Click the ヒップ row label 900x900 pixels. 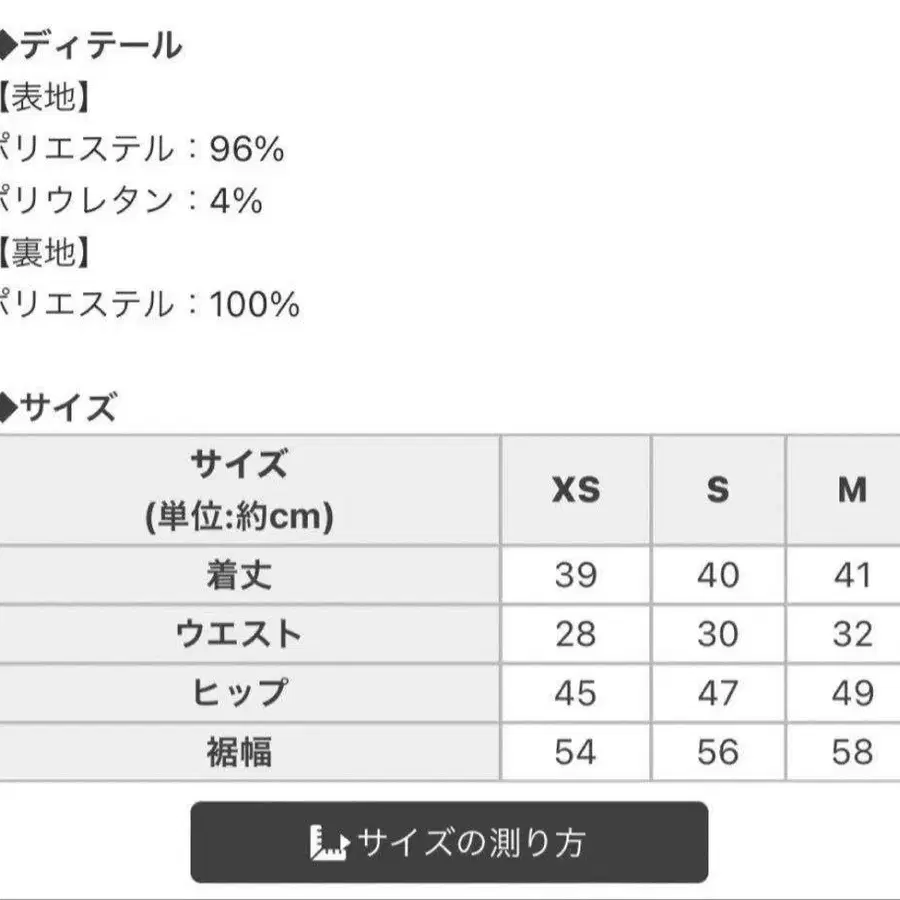[x=239, y=692]
